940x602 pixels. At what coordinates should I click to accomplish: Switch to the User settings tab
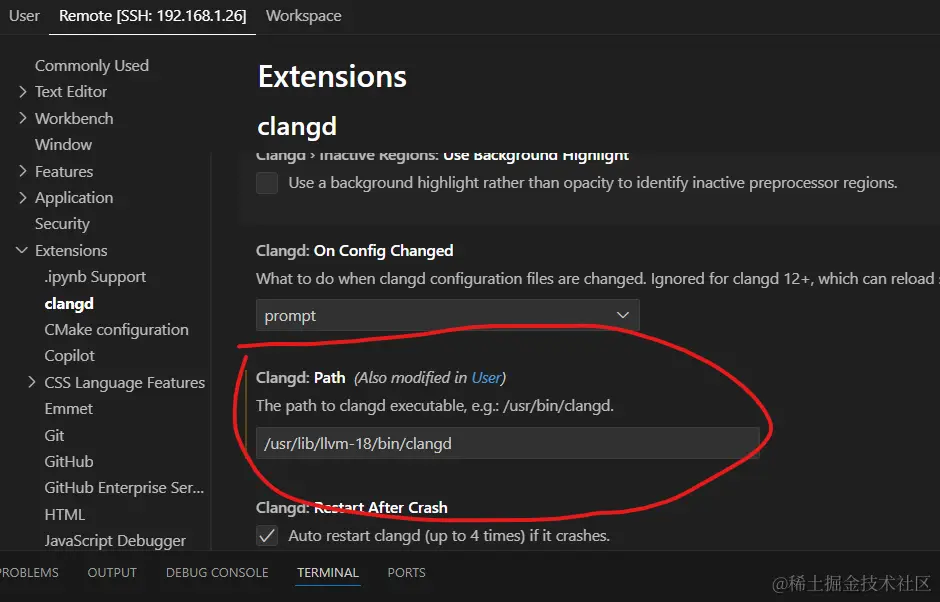point(24,16)
